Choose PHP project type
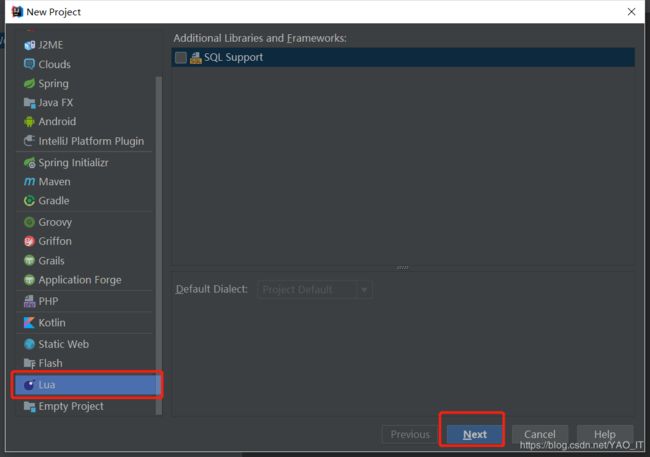Image resolution: width=650 pixels, height=457 pixels. [x=85, y=301]
